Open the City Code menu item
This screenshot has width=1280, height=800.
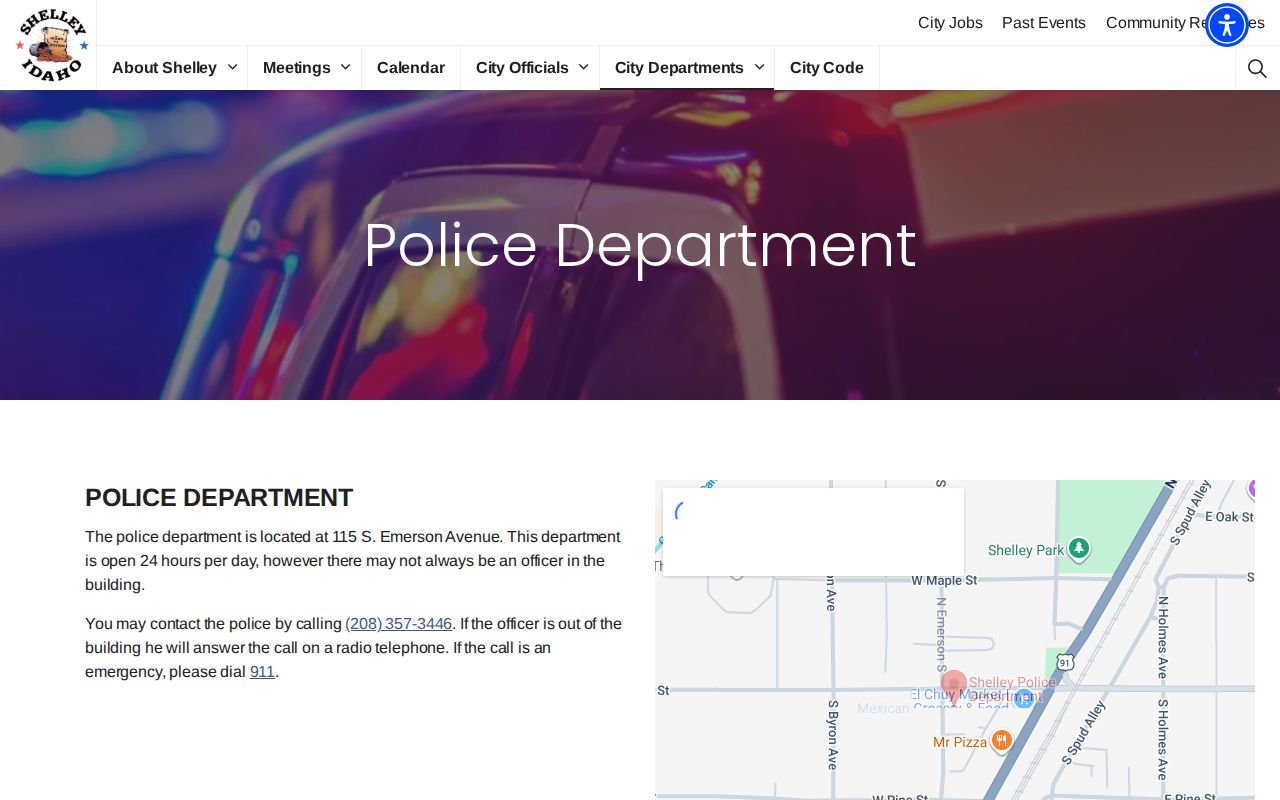827,67
